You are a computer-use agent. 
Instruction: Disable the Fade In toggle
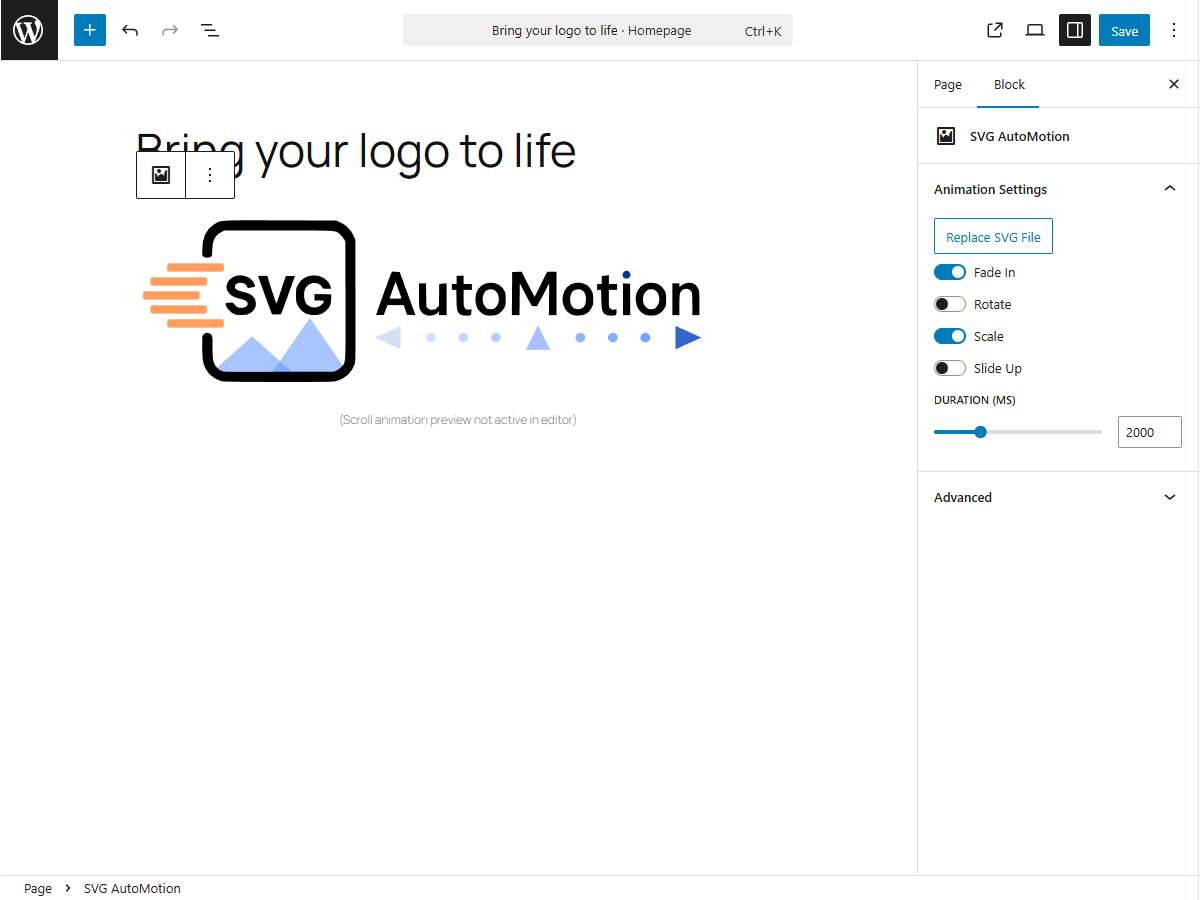(x=950, y=272)
